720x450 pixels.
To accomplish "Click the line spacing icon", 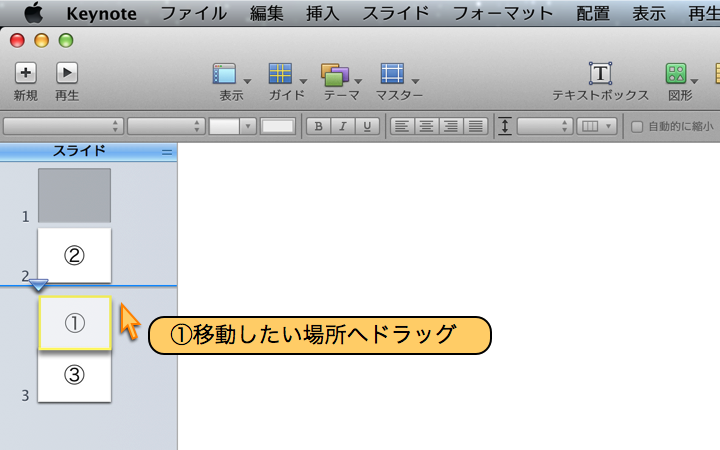I will point(505,126).
